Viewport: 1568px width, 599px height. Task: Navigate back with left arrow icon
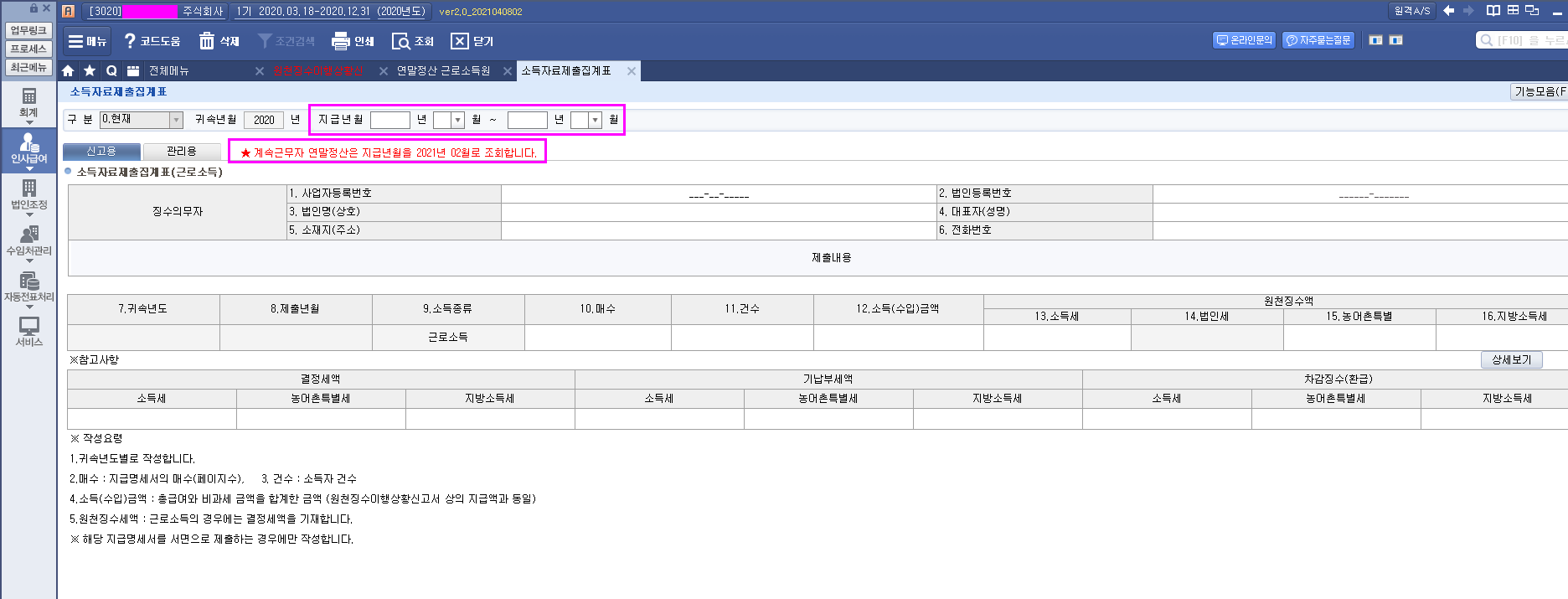(1448, 11)
